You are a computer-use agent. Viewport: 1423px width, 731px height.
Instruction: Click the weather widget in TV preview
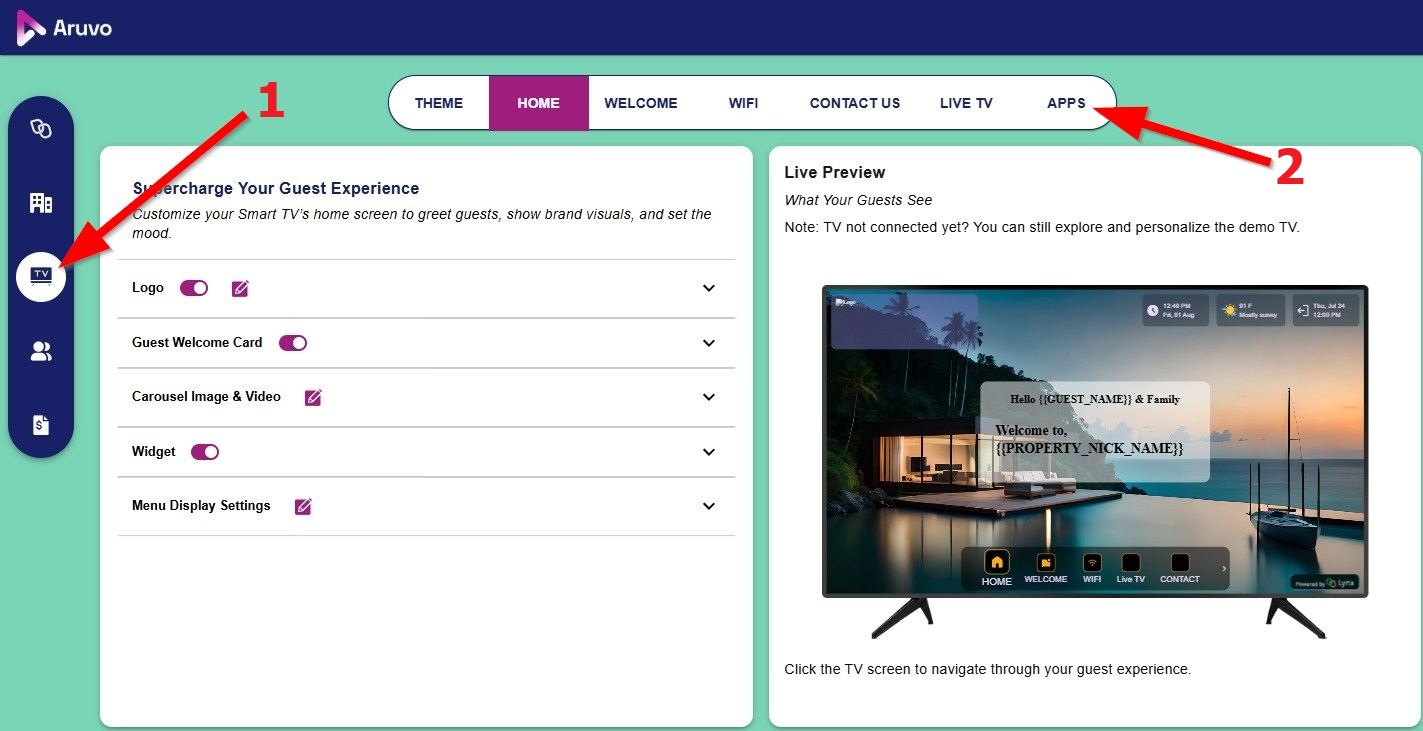click(x=1250, y=310)
